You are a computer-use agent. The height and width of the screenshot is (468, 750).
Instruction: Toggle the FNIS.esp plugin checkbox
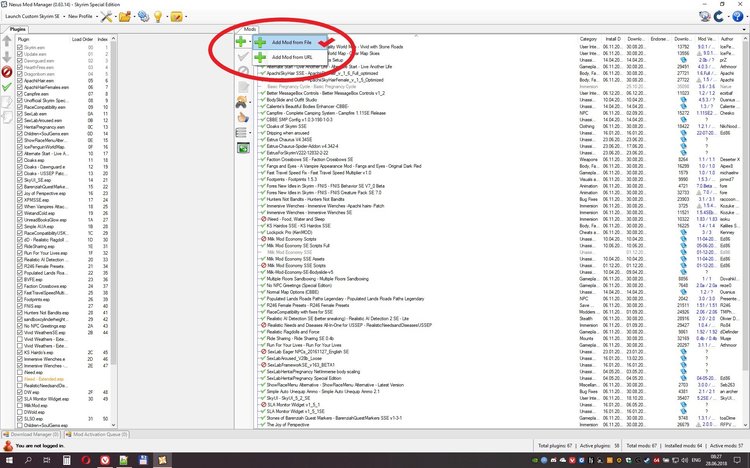pyautogui.click(x=20, y=306)
